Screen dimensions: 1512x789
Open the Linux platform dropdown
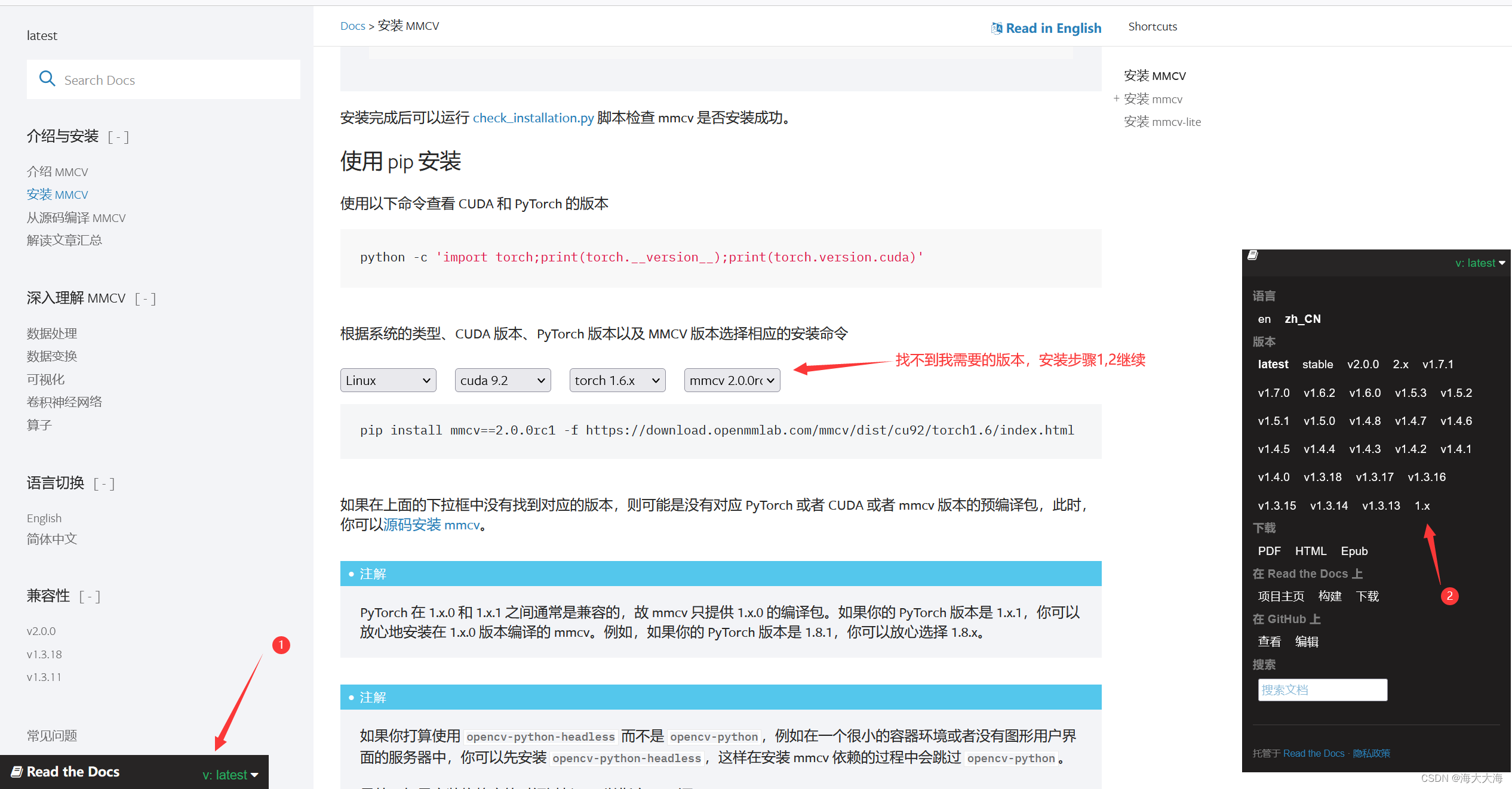(x=388, y=380)
